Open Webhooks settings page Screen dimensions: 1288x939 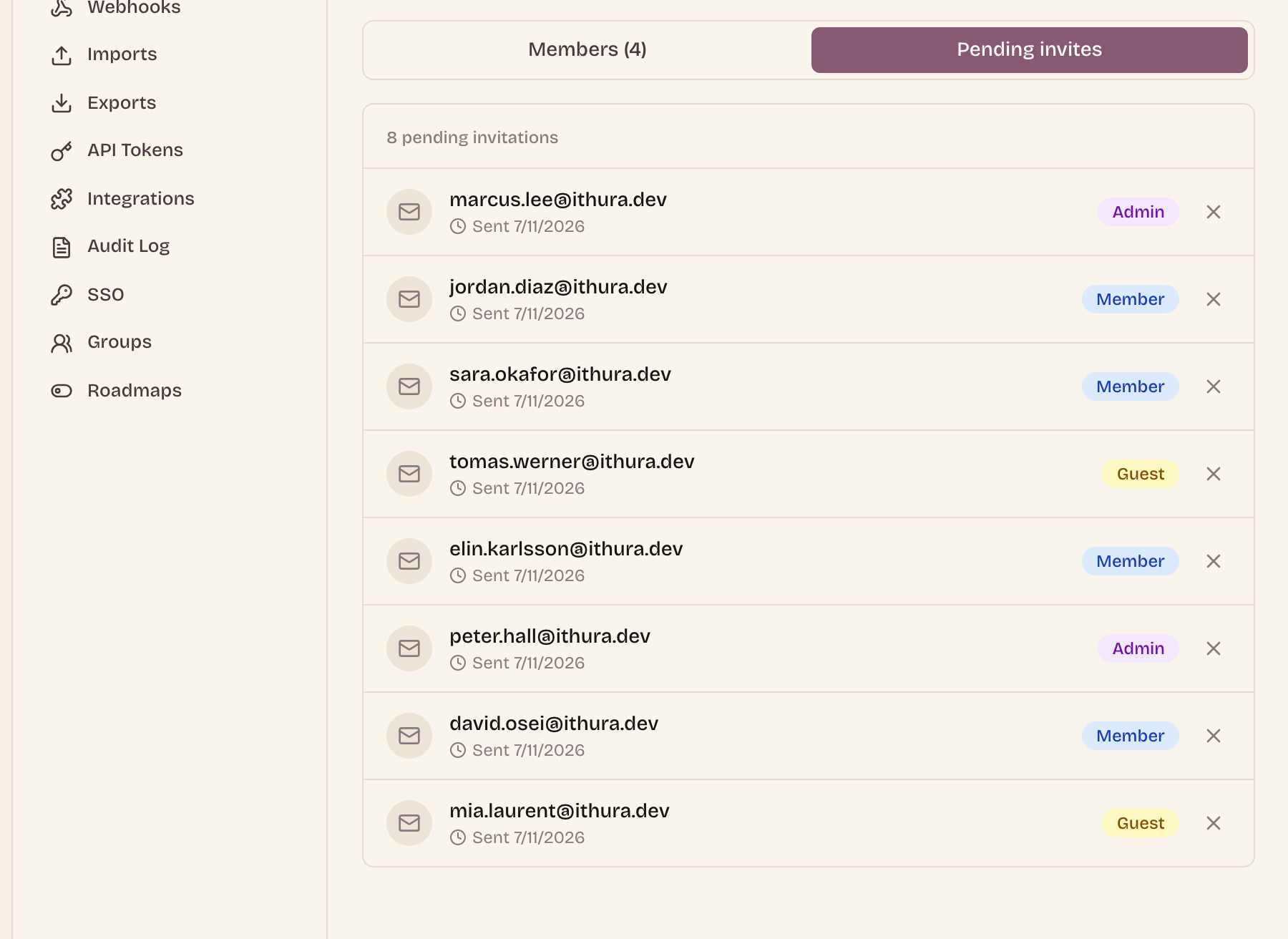click(x=134, y=7)
